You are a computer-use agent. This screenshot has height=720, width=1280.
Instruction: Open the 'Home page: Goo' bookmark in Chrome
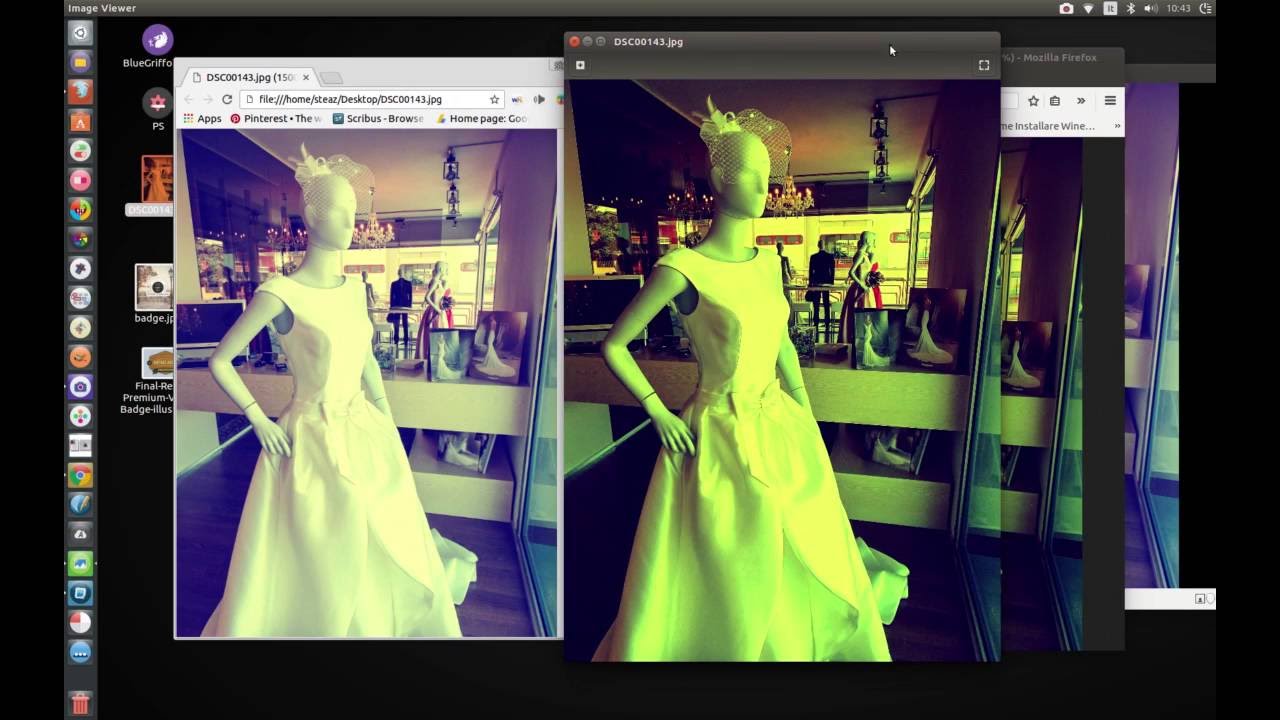coord(481,118)
